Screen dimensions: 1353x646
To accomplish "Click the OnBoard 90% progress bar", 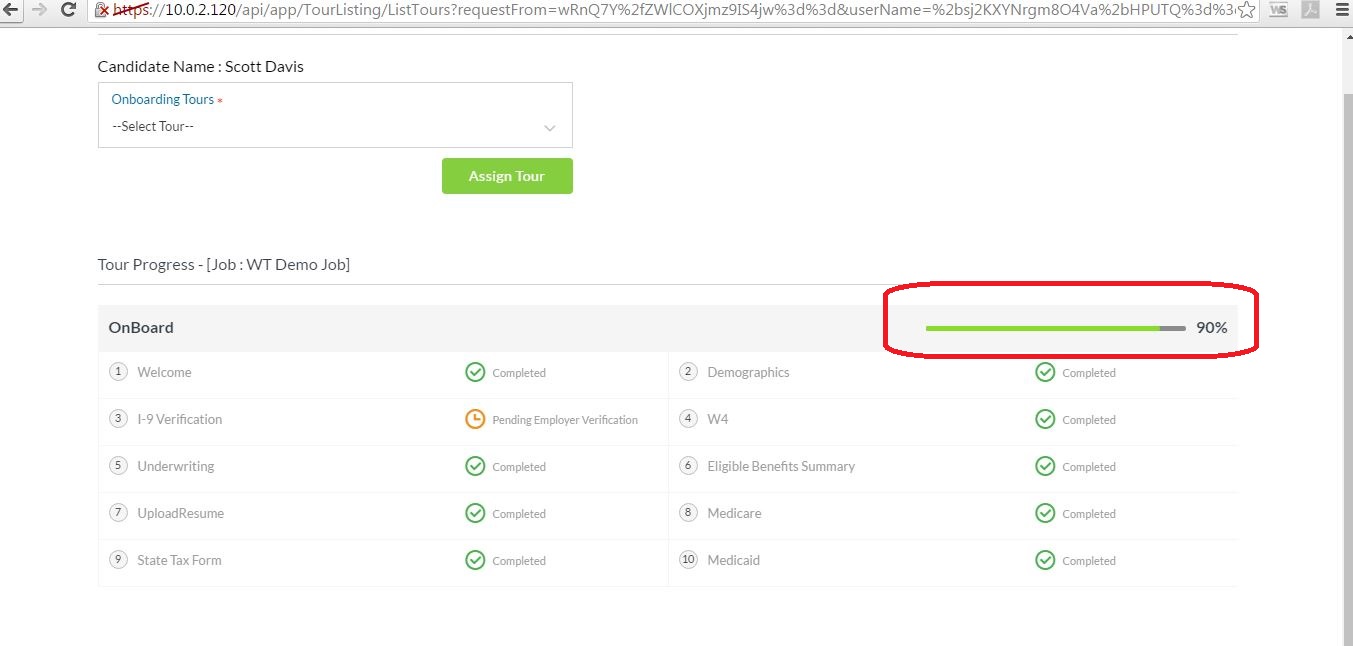I will pyautogui.click(x=1055, y=328).
